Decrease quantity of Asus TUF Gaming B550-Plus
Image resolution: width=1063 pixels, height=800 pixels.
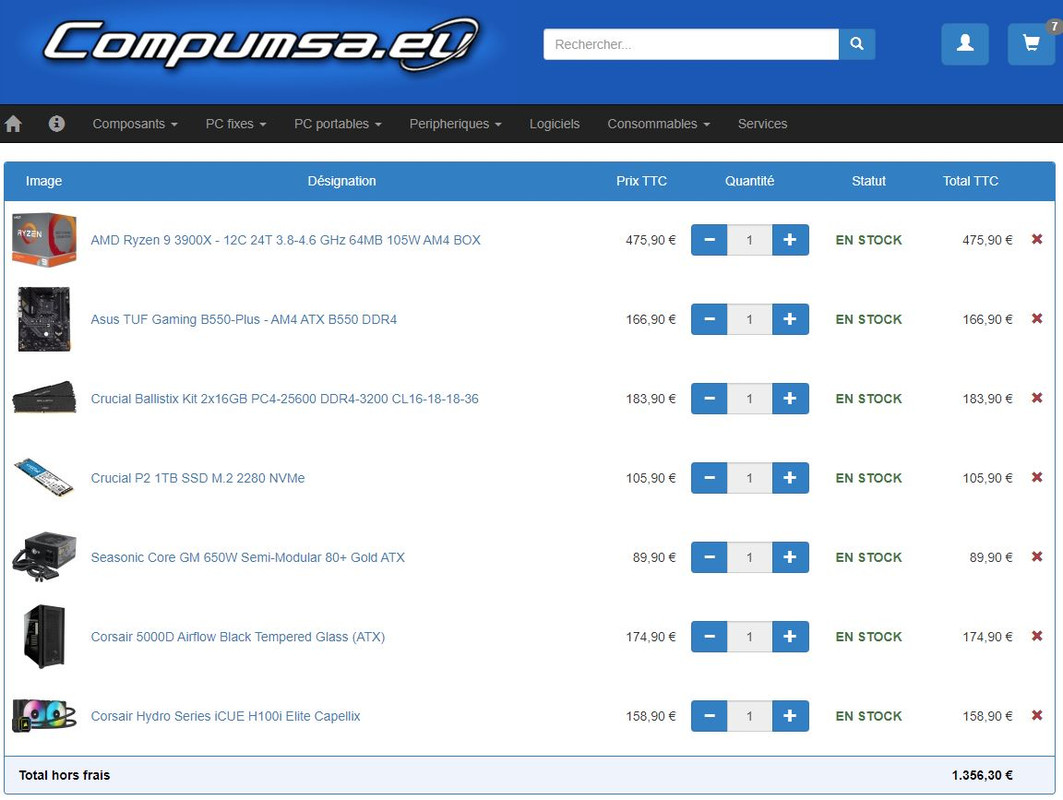[709, 319]
